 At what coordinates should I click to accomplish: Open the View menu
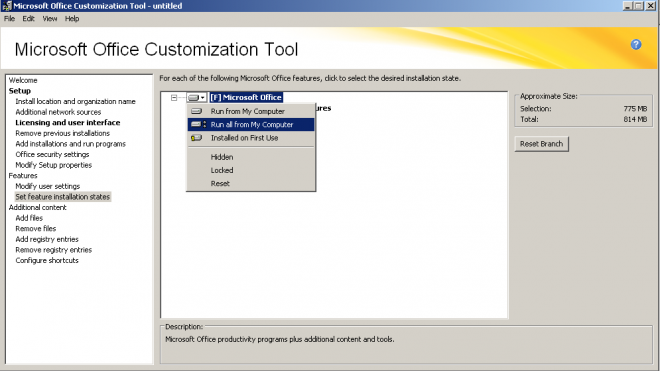pyautogui.click(x=50, y=19)
